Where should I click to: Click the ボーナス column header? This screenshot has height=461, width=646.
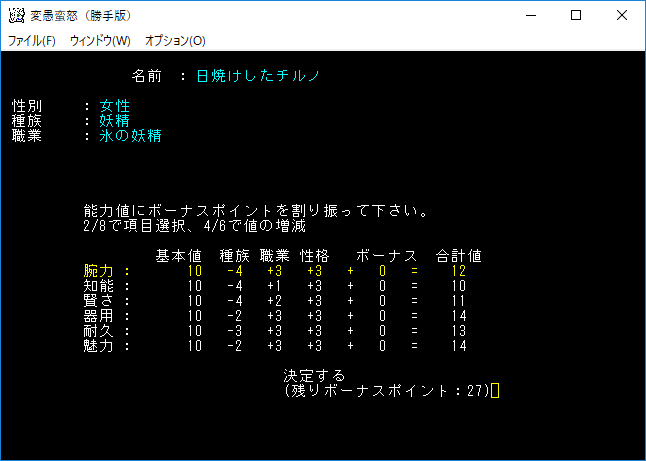386,256
